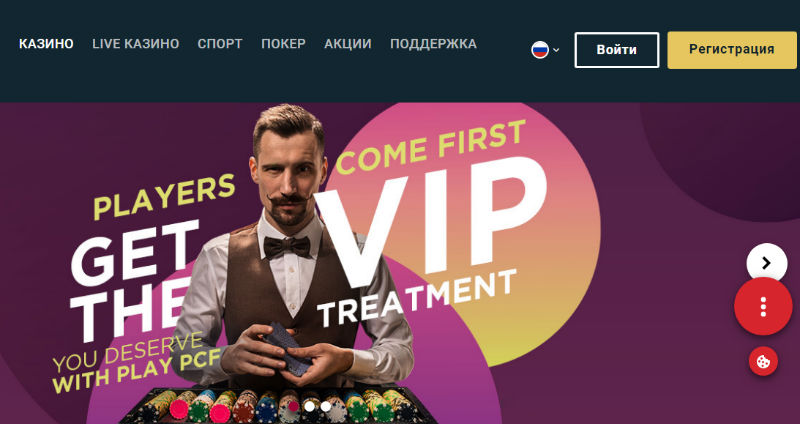
Task: Jump to the third carousel slide dot
Action: click(326, 407)
